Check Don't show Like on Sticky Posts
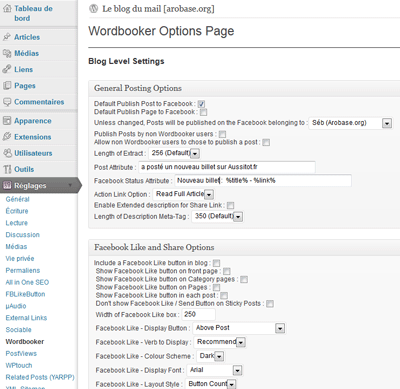This screenshot has height=389, width=400. (x=270, y=304)
